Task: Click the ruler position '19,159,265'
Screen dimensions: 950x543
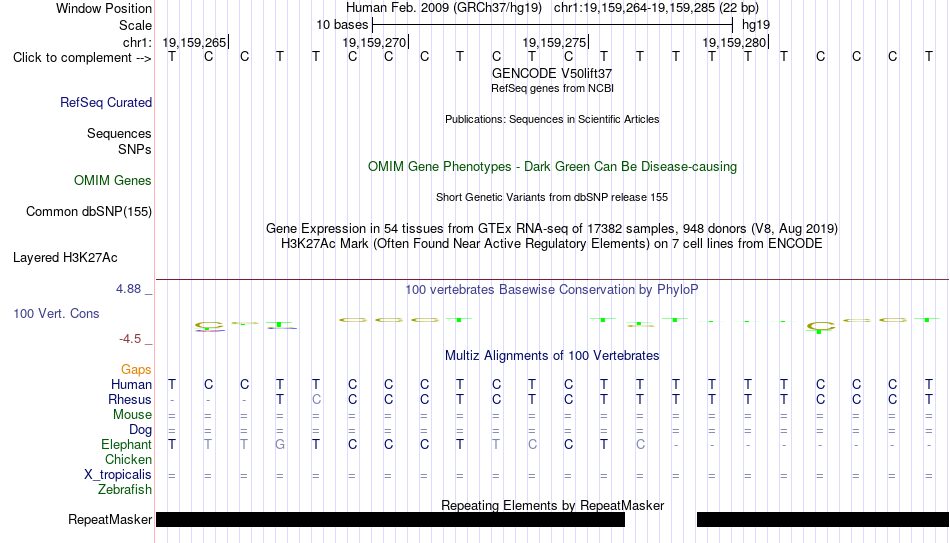Action: click(x=194, y=42)
